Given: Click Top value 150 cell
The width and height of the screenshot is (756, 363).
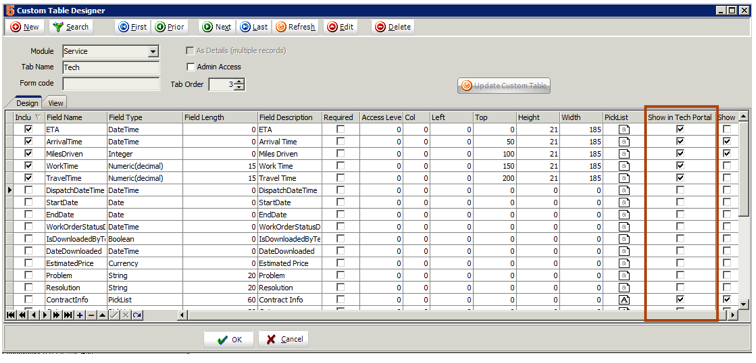Looking at the screenshot, I should (x=495, y=166).
